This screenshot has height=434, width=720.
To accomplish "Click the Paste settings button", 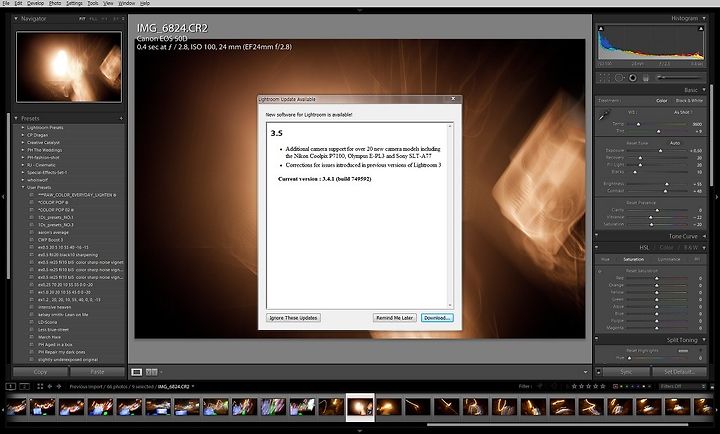I will point(97,372).
